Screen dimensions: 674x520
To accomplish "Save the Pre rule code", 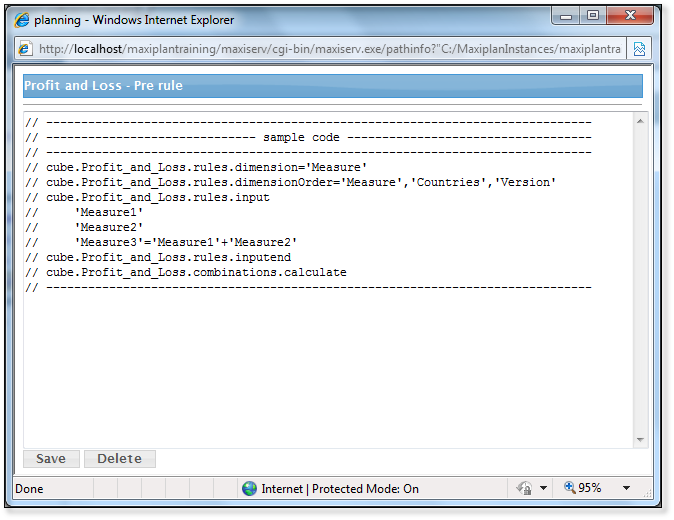I will 51,459.
